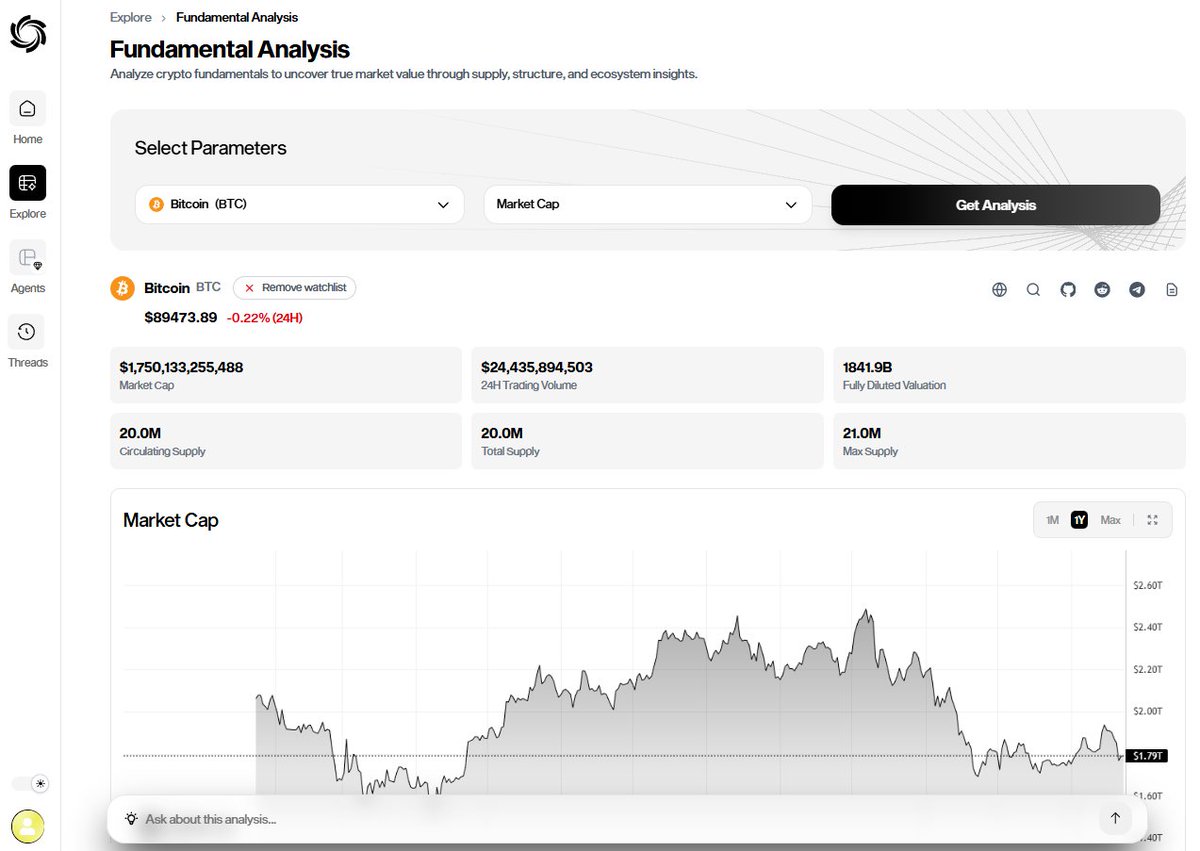This screenshot has height=851, width=1200.
Task: Click the orange Bitcoin logo icon
Action: tap(122, 288)
